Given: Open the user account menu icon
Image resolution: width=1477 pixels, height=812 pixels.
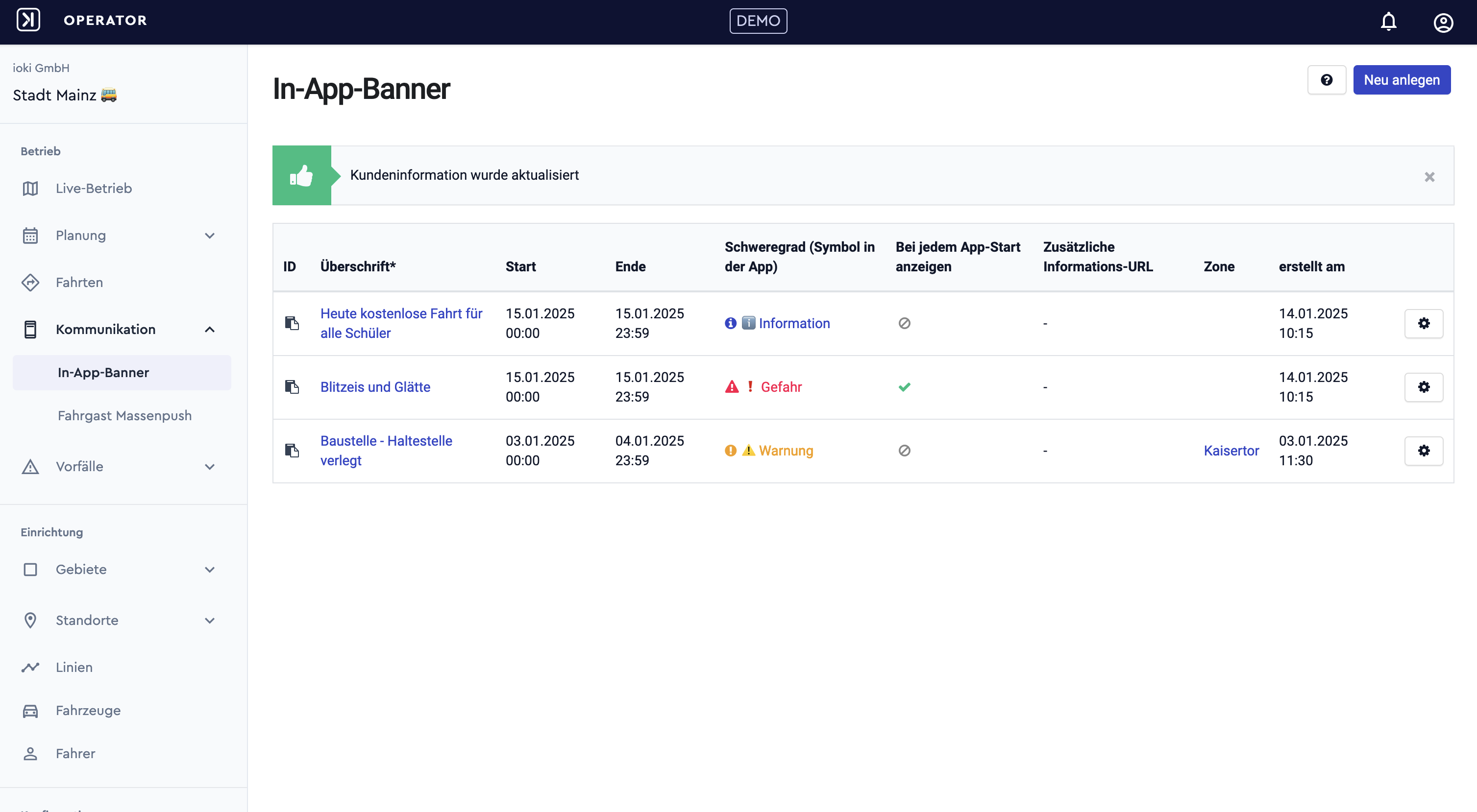Looking at the screenshot, I should [1443, 23].
